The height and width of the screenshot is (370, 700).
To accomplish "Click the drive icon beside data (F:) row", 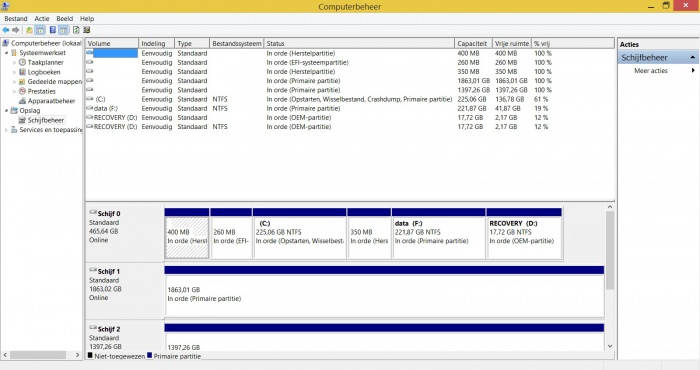I will point(89,108).
